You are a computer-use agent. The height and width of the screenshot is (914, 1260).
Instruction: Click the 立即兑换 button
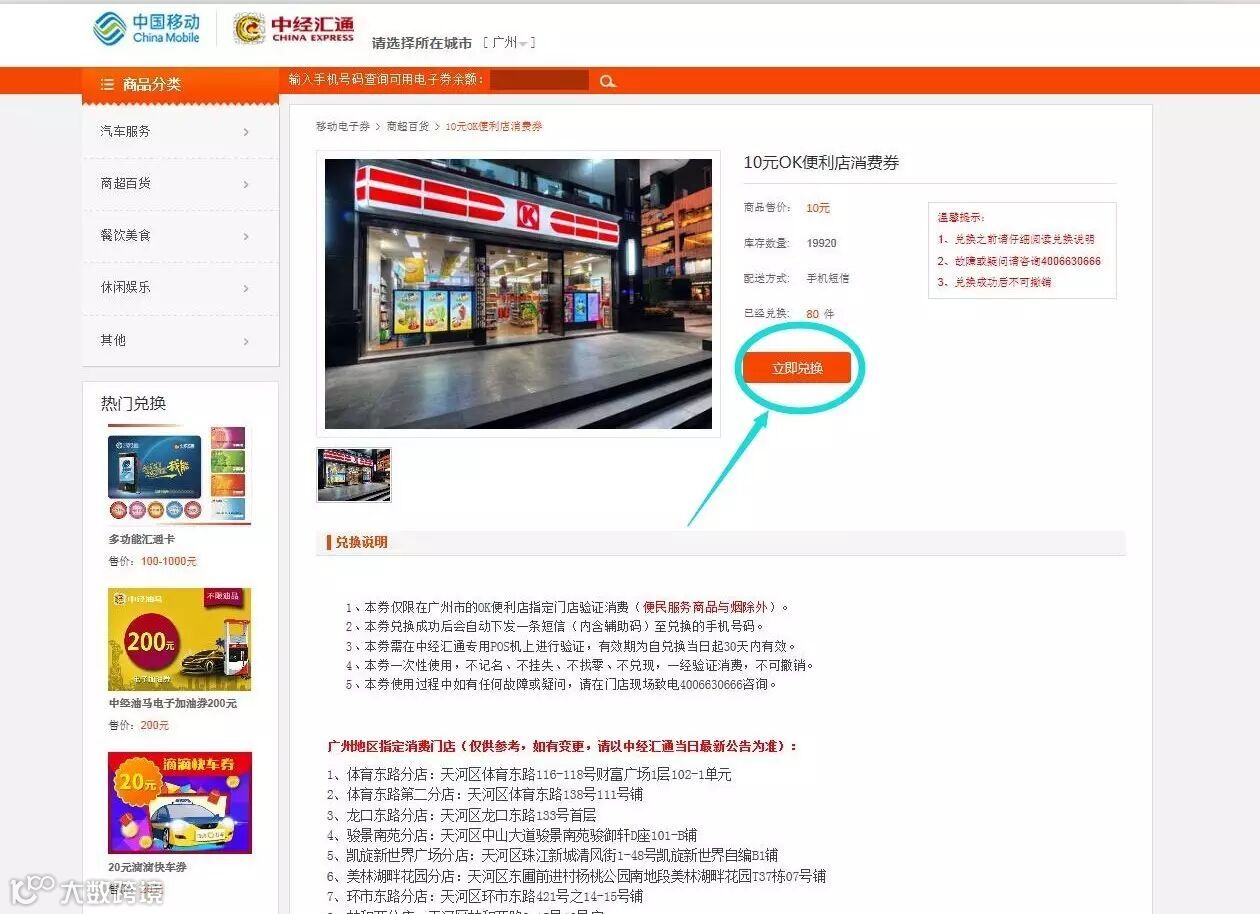797,368
